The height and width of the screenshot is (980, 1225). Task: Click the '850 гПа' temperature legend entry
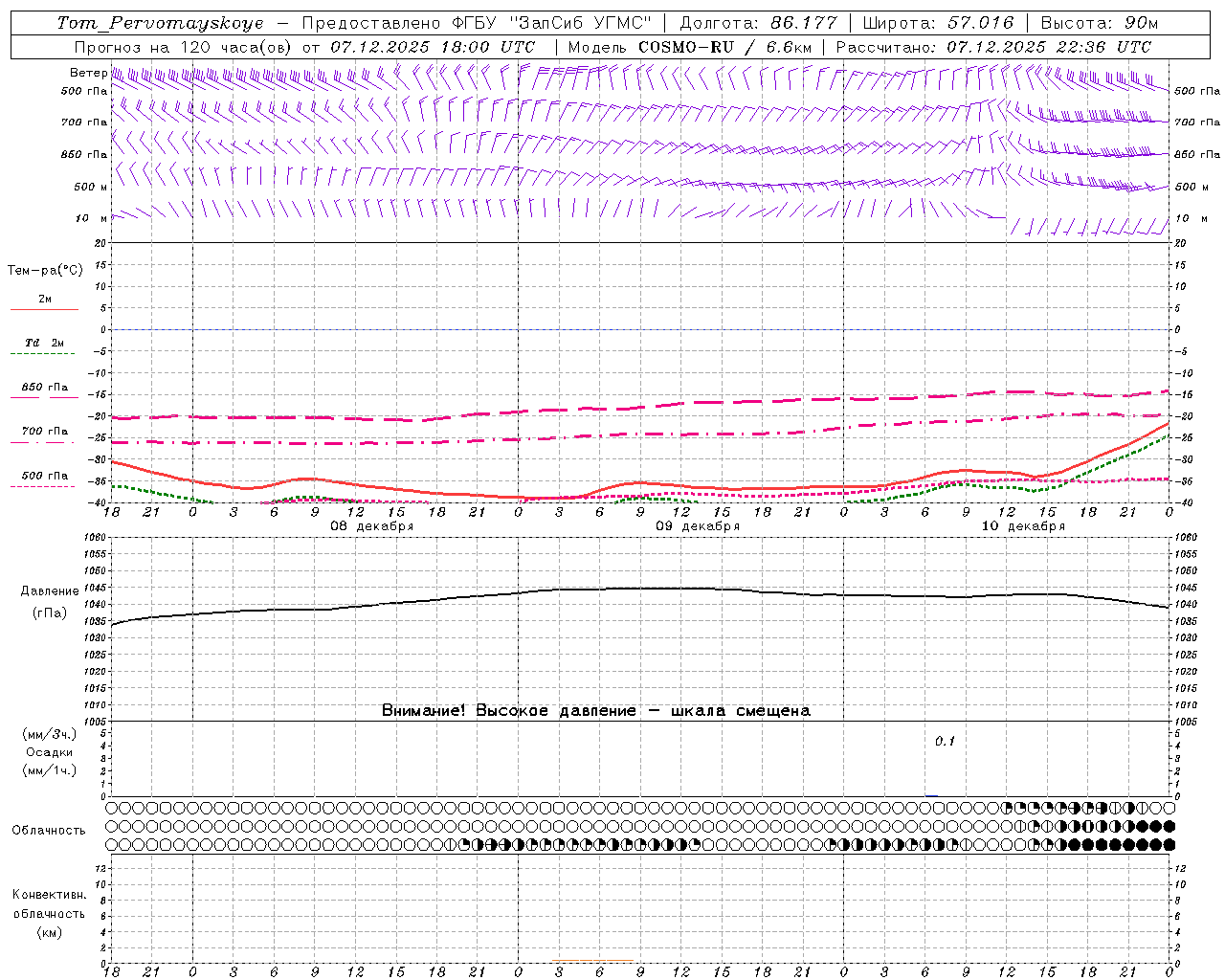pyautogui.click(x=44, y=388)
